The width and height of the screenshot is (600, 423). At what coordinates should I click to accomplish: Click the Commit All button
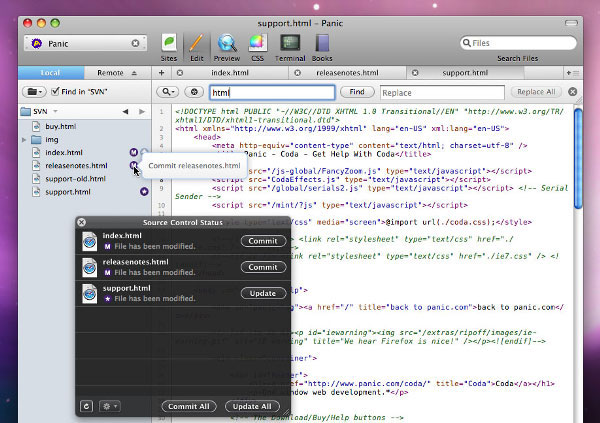(x=189, y=406)
